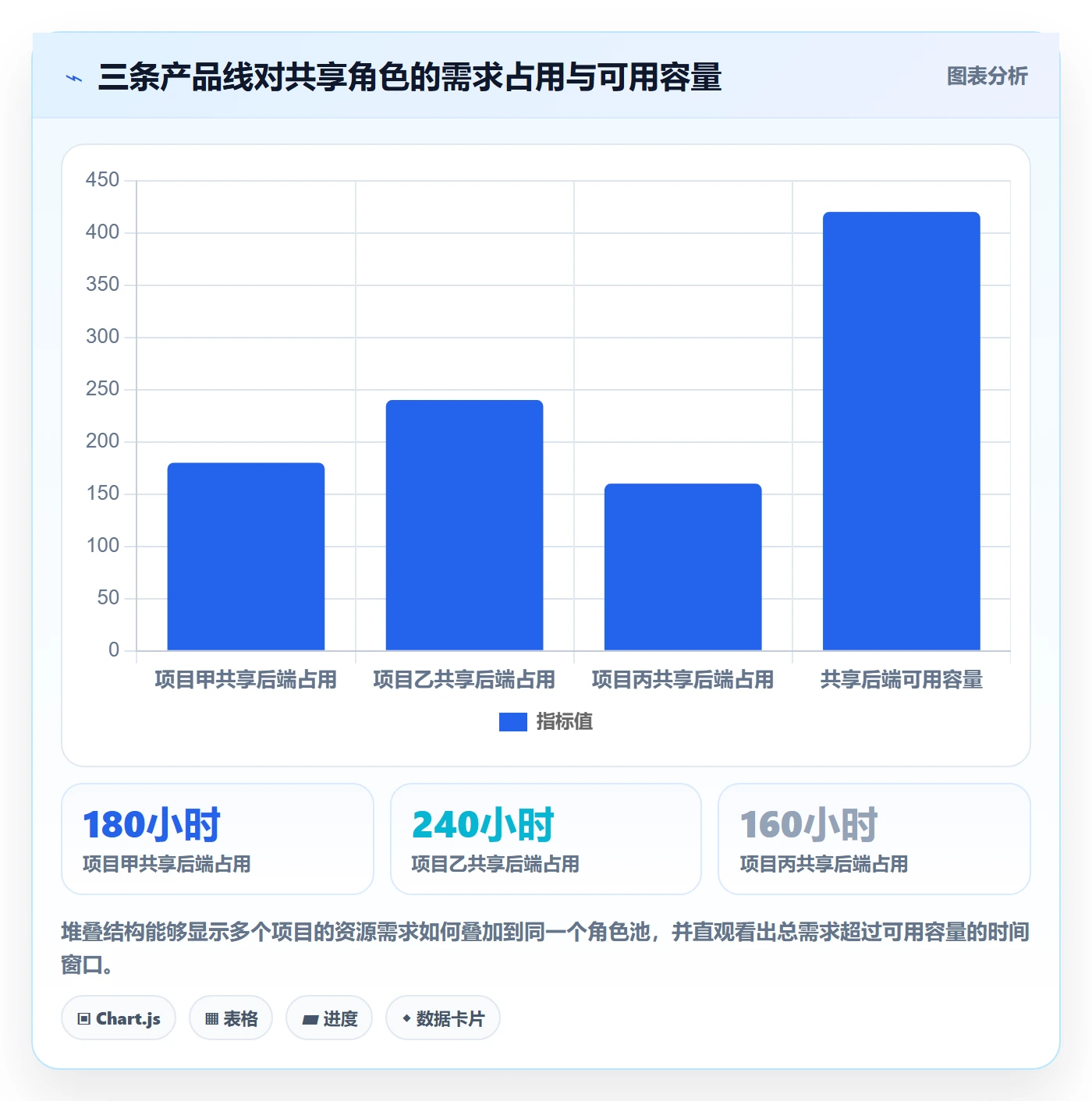This screenshot has width=1092, height=1101.
Task: Click the 数据卡片 tag chip
Action: click(443, 1018)
